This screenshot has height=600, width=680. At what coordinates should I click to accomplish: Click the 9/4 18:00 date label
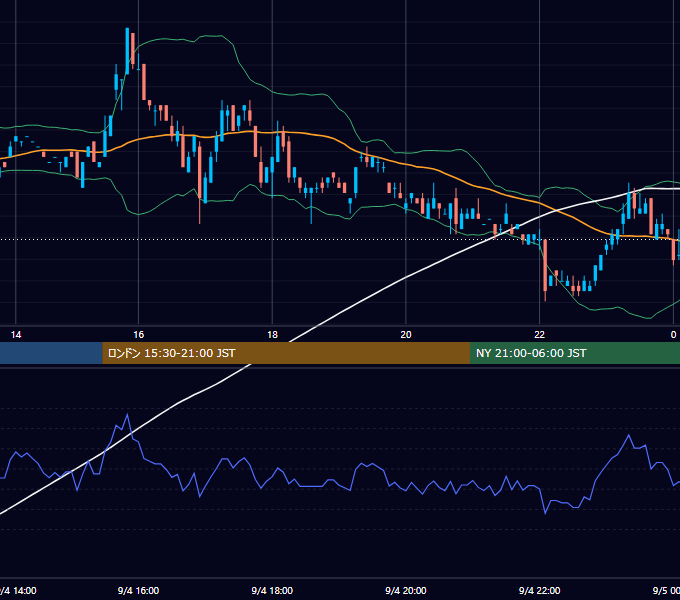272,590
